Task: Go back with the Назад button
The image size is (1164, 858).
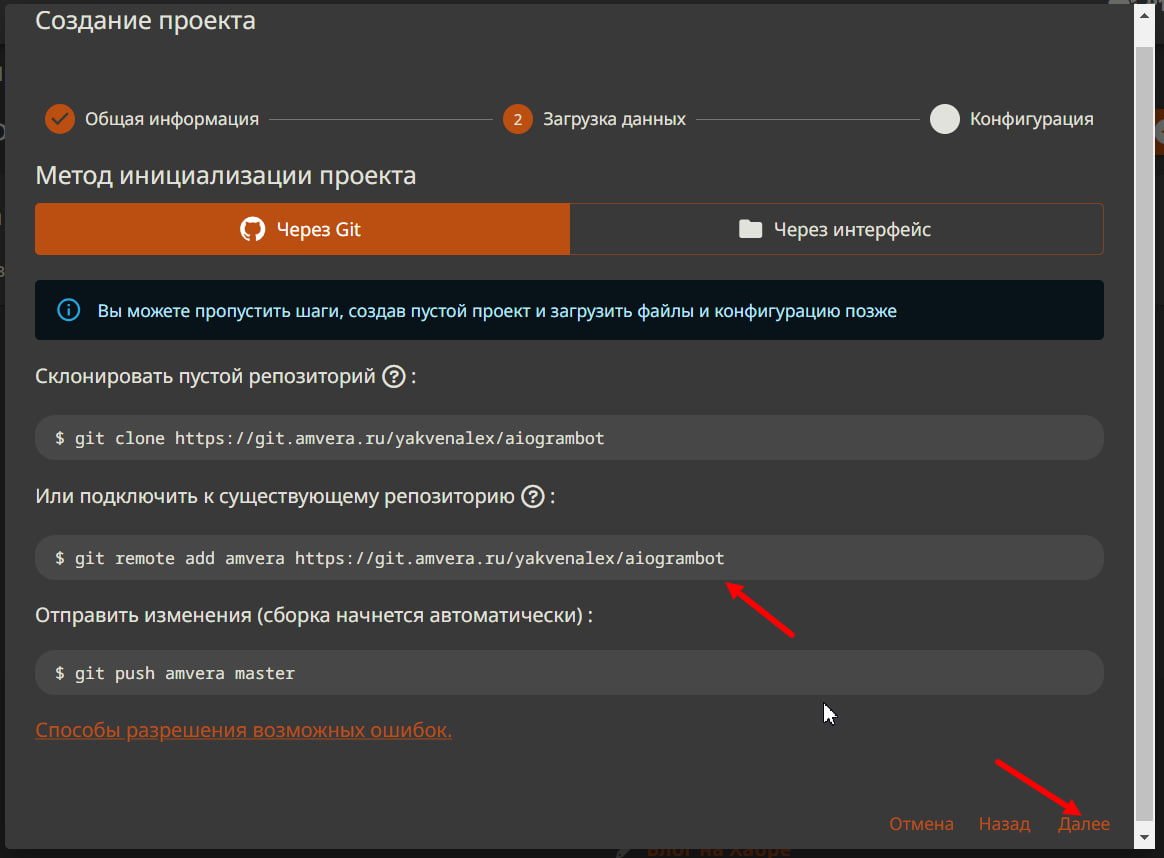Action: point(1004,824)
